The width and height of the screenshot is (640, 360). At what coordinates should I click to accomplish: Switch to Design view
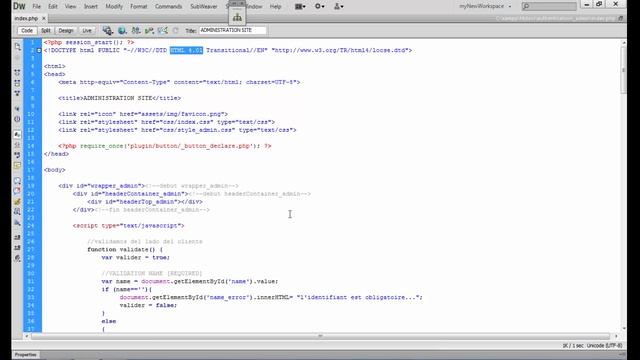pos(66,31)
